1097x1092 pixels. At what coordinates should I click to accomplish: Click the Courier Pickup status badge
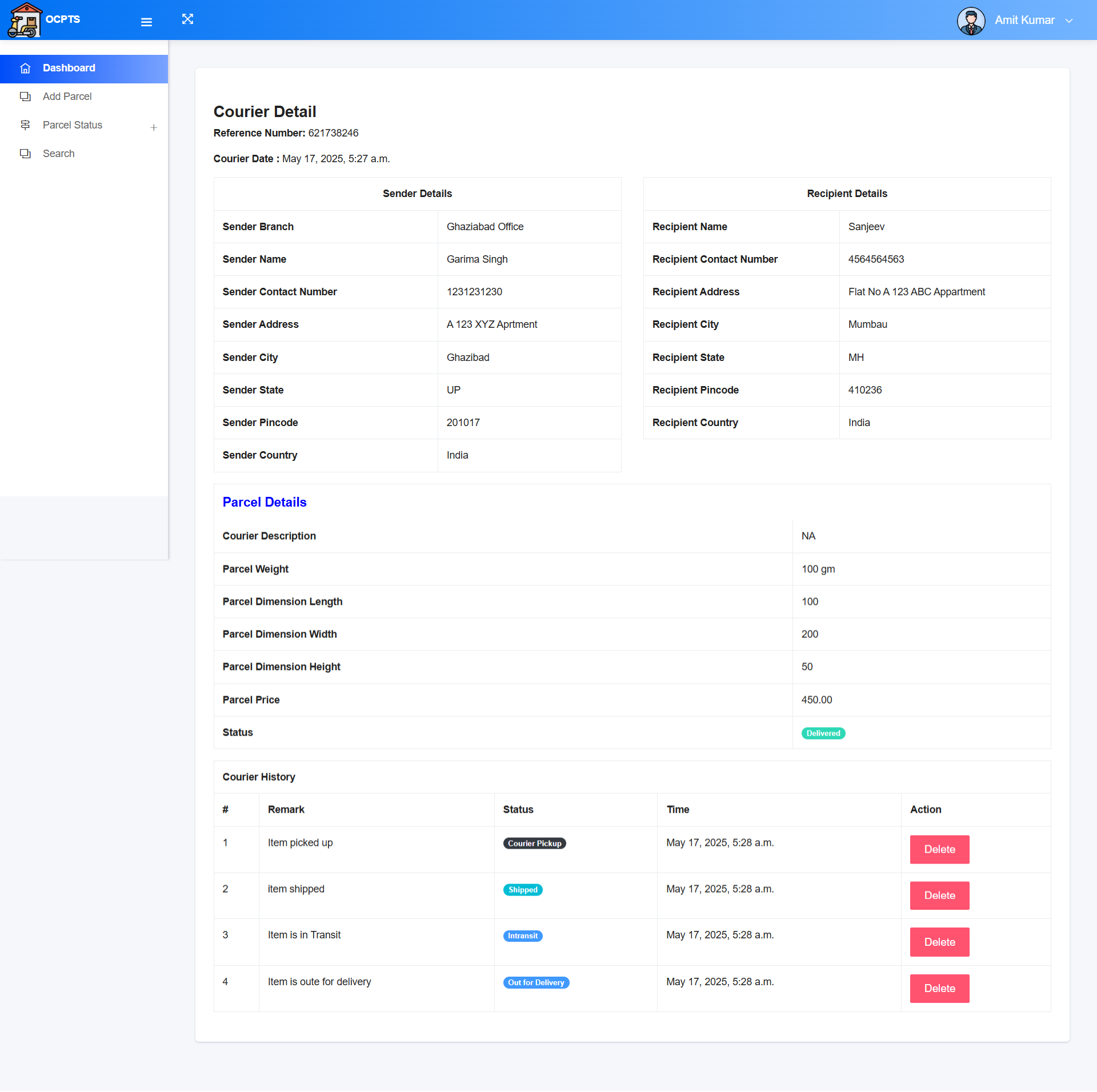pos(534,844)
